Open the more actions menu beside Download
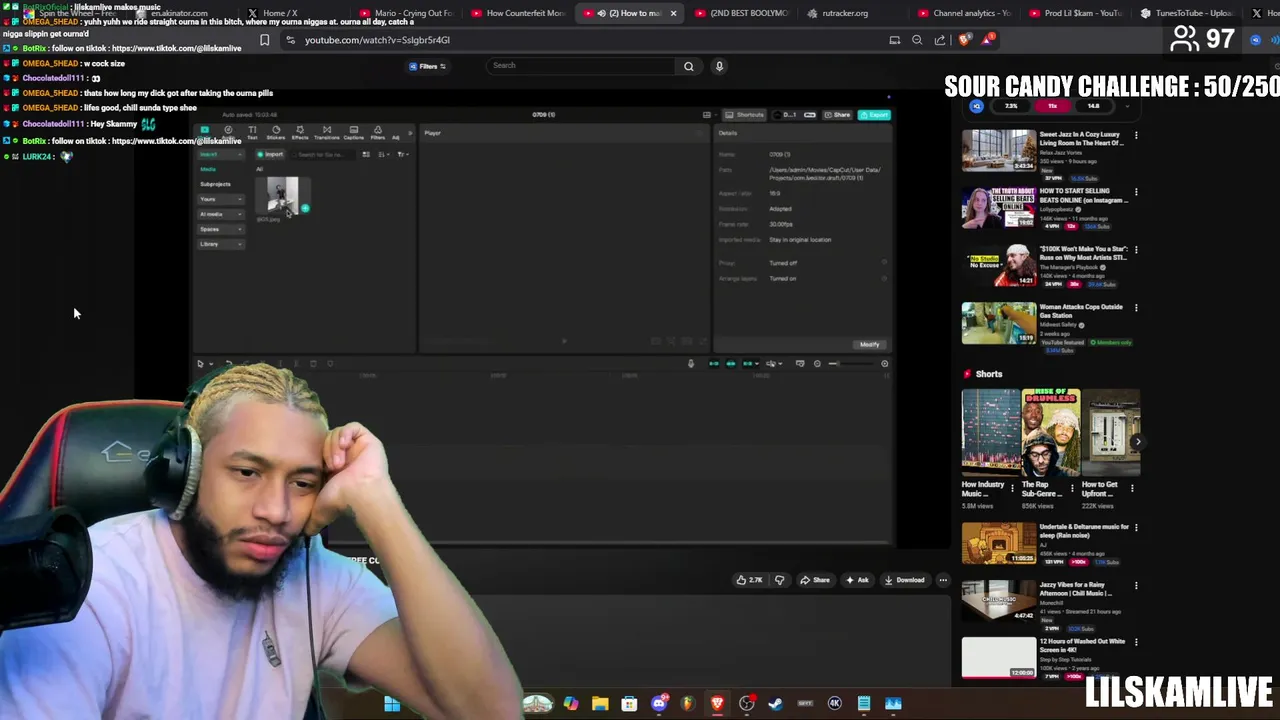Screen dimensions: 1280x720 point(943,580)
